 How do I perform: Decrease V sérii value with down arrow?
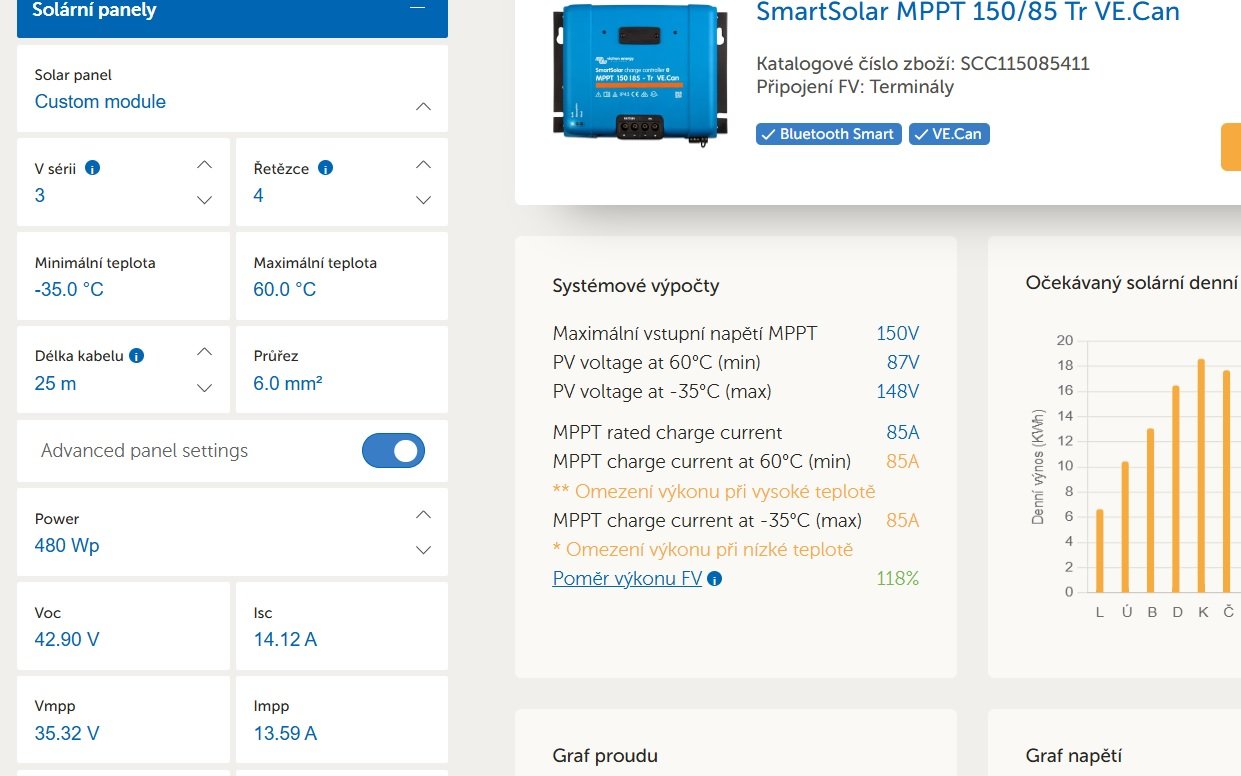(x=204, y=200)
